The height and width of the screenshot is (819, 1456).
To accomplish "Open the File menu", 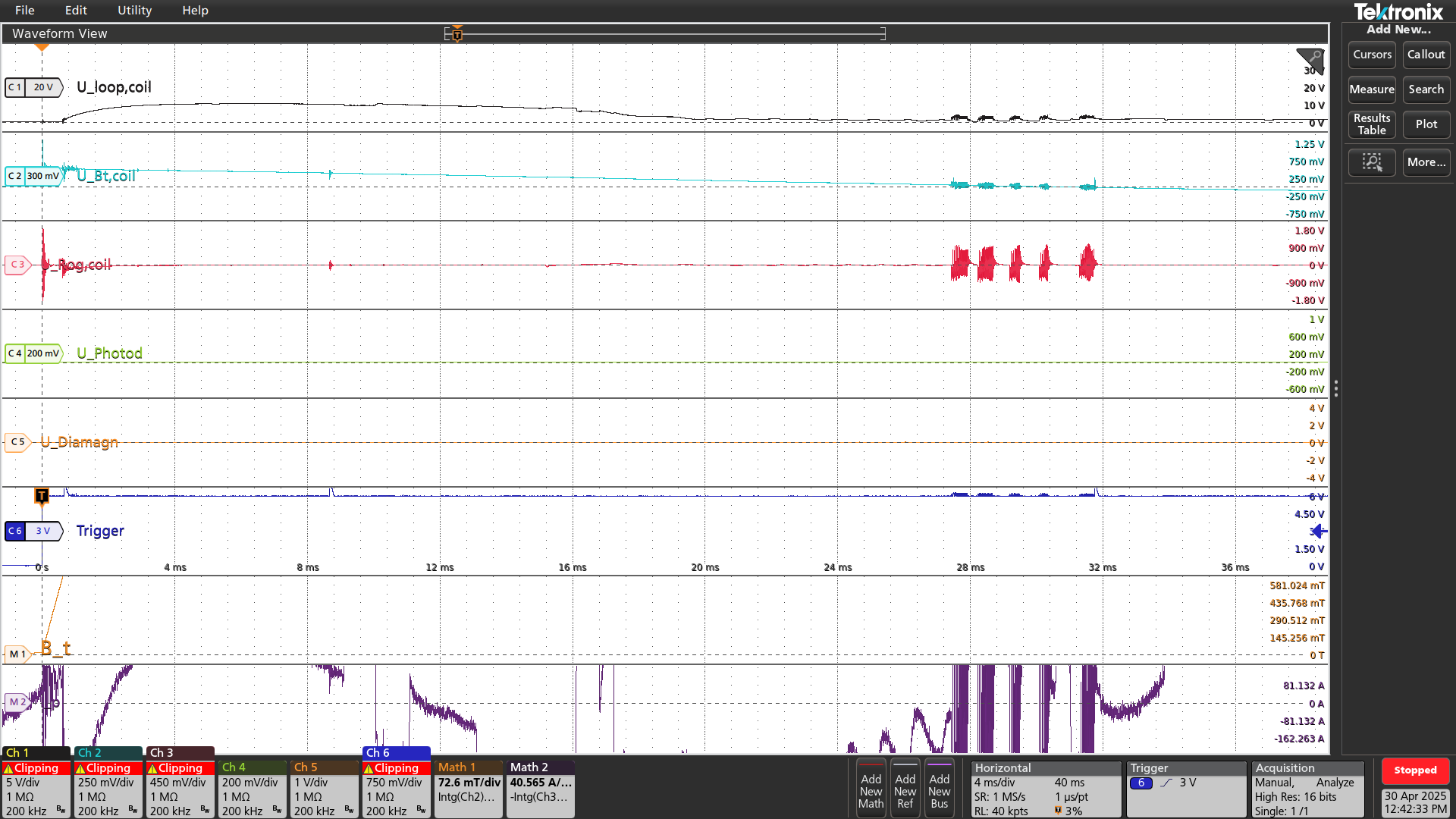I will (24, 11).
